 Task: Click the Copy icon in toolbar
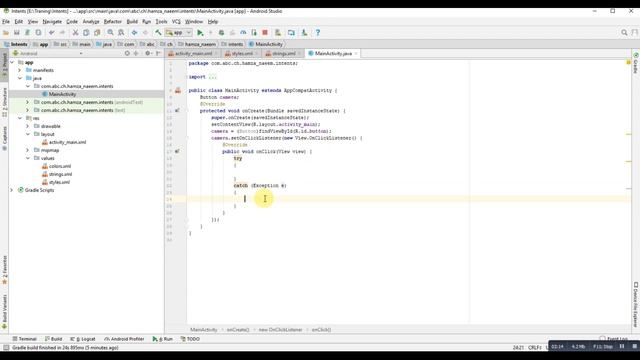click(86, 33)
